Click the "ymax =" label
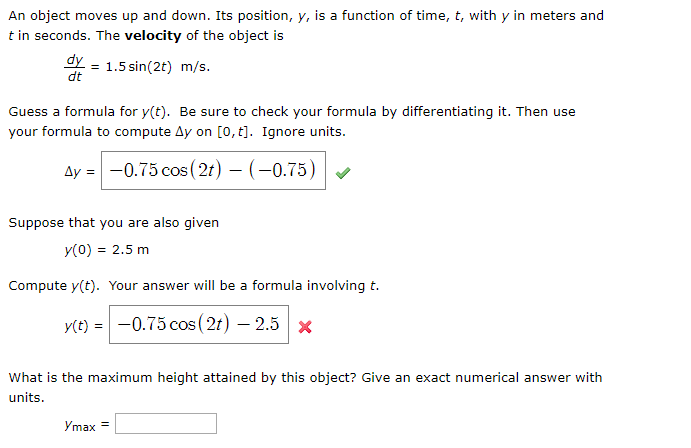Viewport: 691px width, 448px height. (x=85, y=425)
